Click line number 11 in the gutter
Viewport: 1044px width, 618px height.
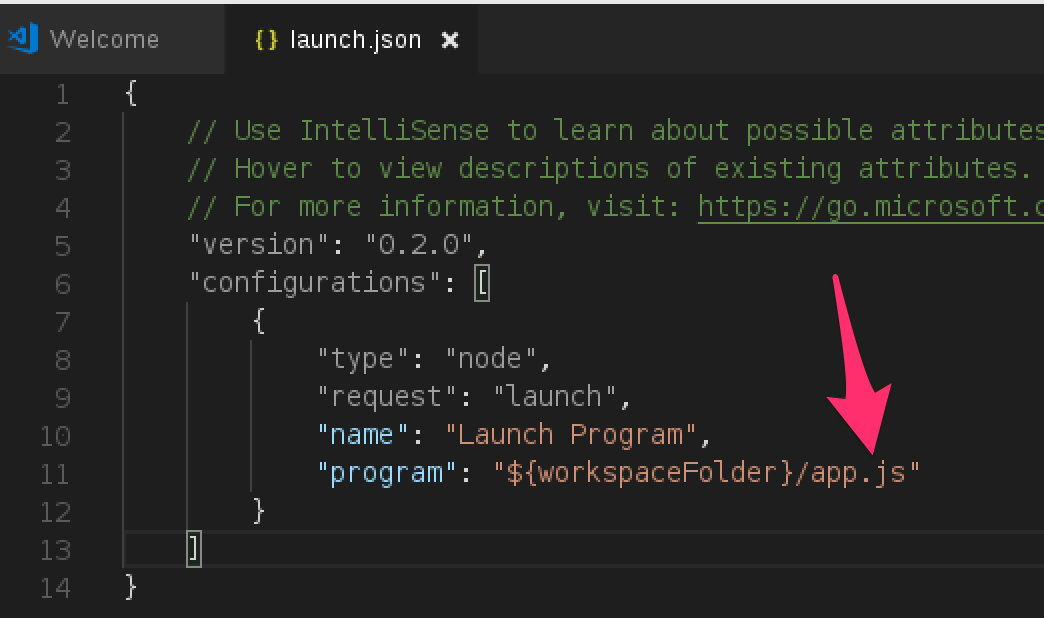pos(55,473)
